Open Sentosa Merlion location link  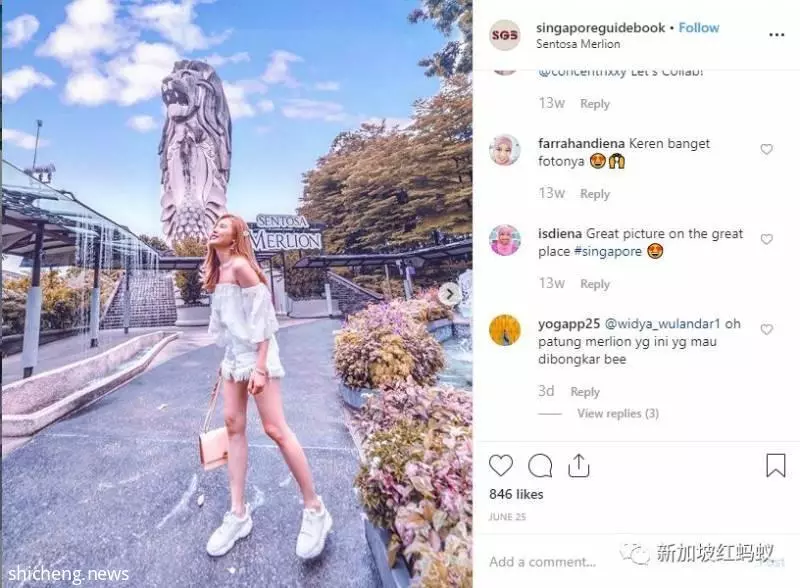pos(578,44)
